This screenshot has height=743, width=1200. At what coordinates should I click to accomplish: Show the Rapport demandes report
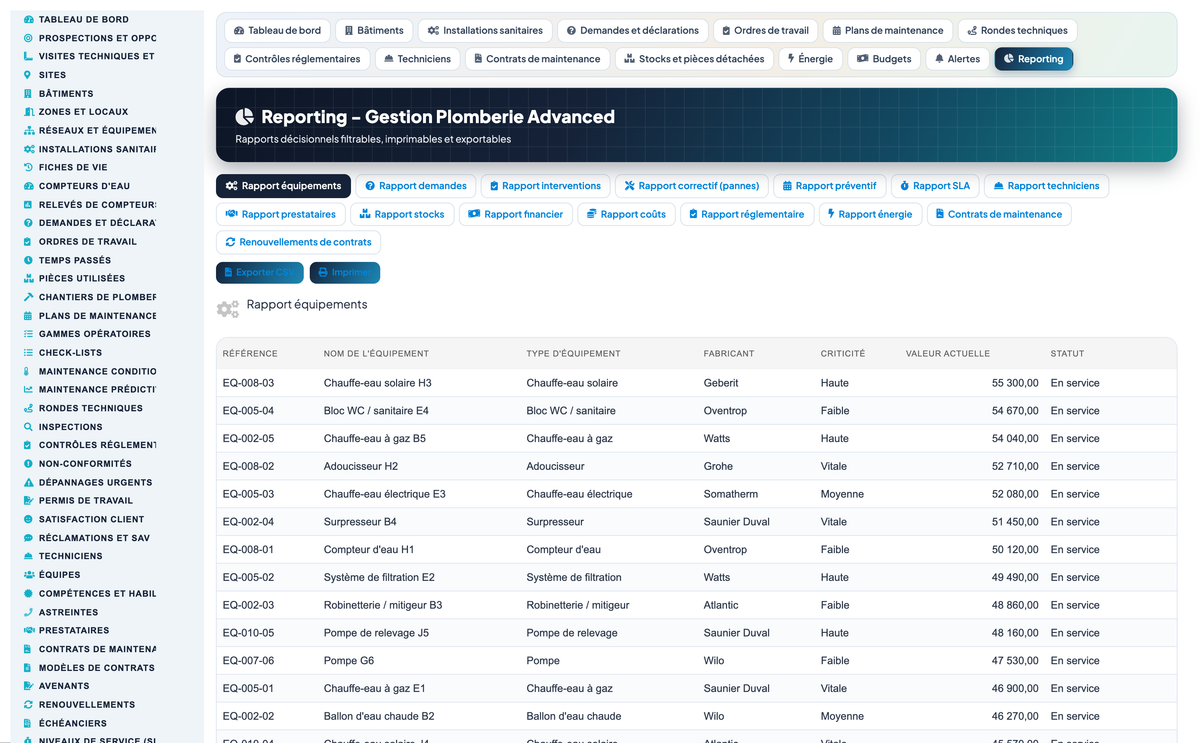tap(416, 186)
